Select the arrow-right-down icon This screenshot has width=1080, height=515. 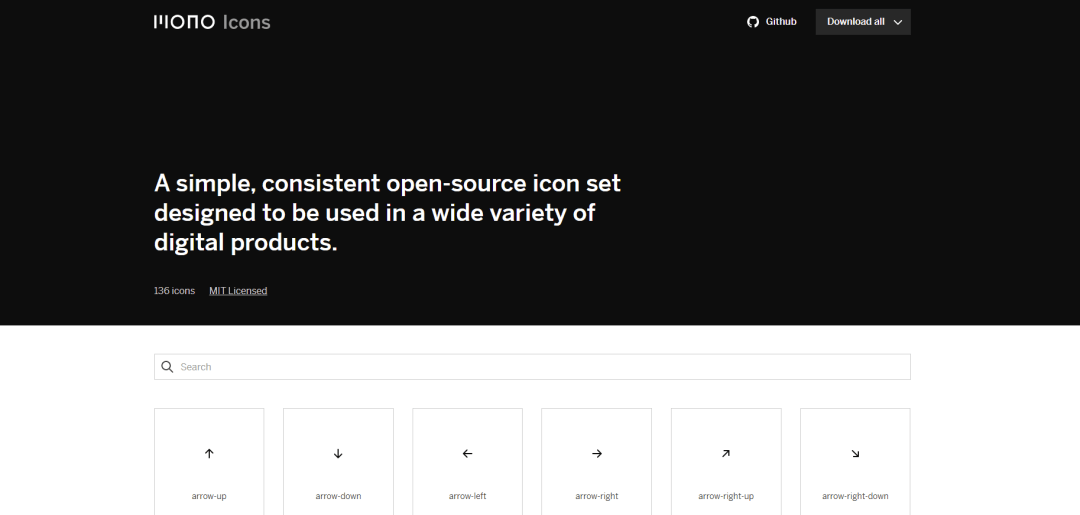pyautogui.click(x=855, y=453)
